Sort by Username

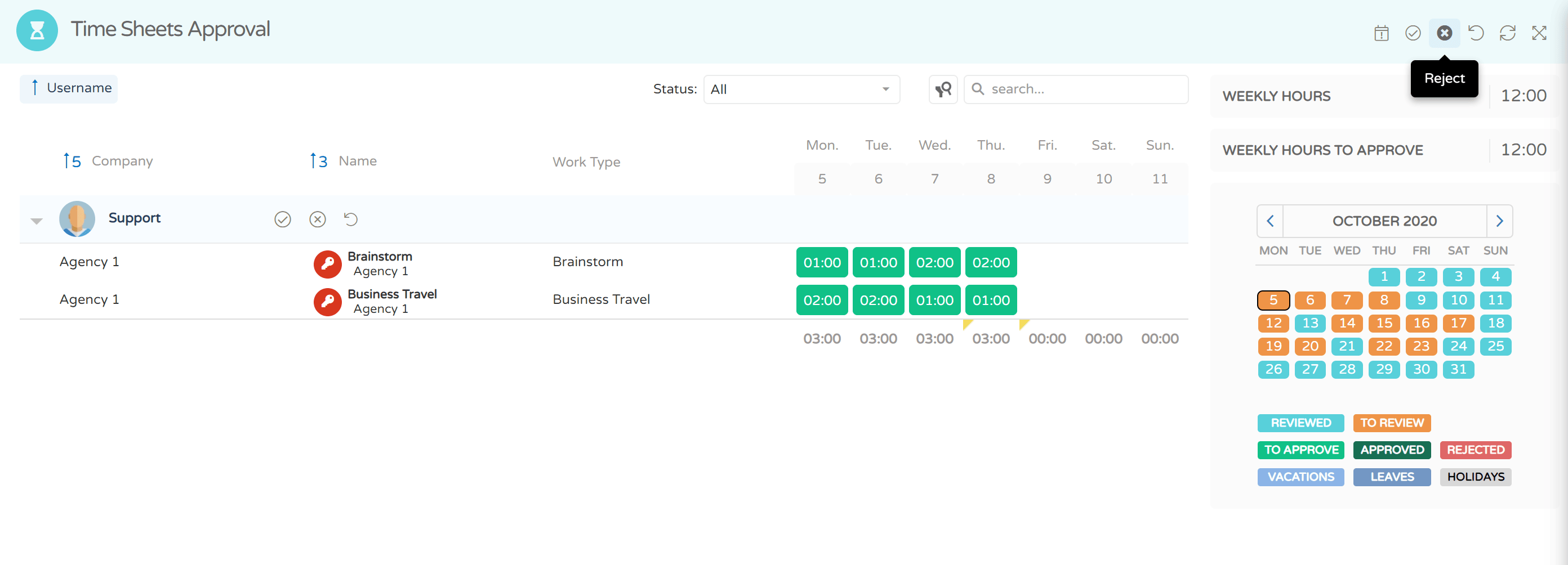[69, 88]
